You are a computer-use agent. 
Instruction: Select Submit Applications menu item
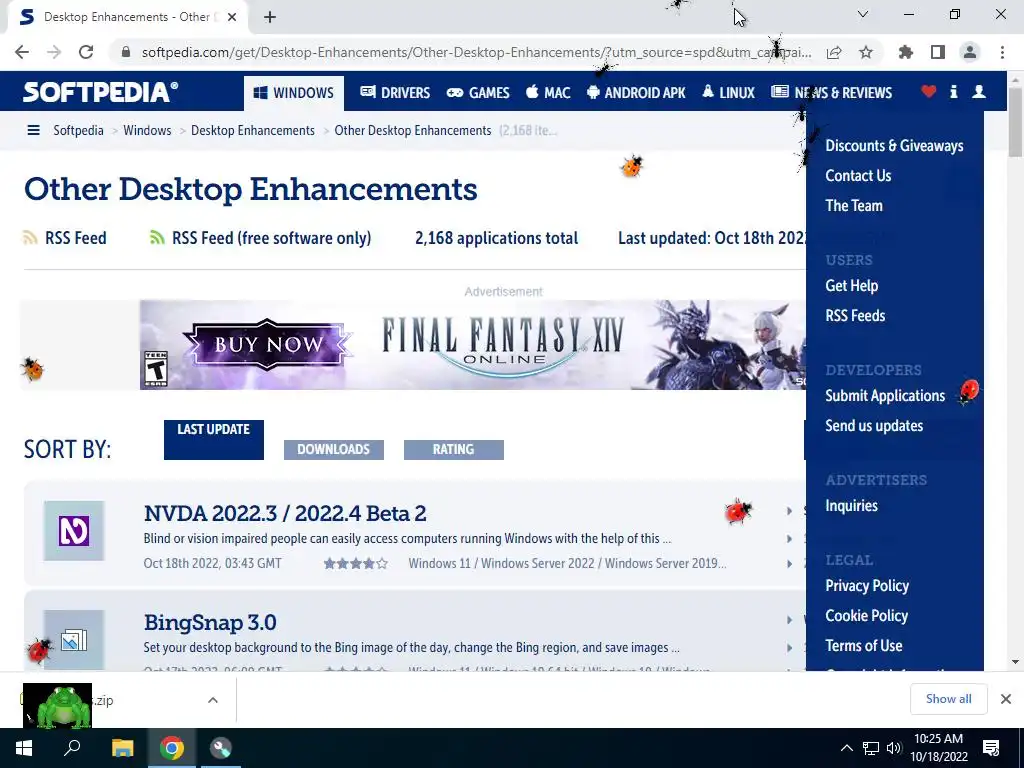885,396
